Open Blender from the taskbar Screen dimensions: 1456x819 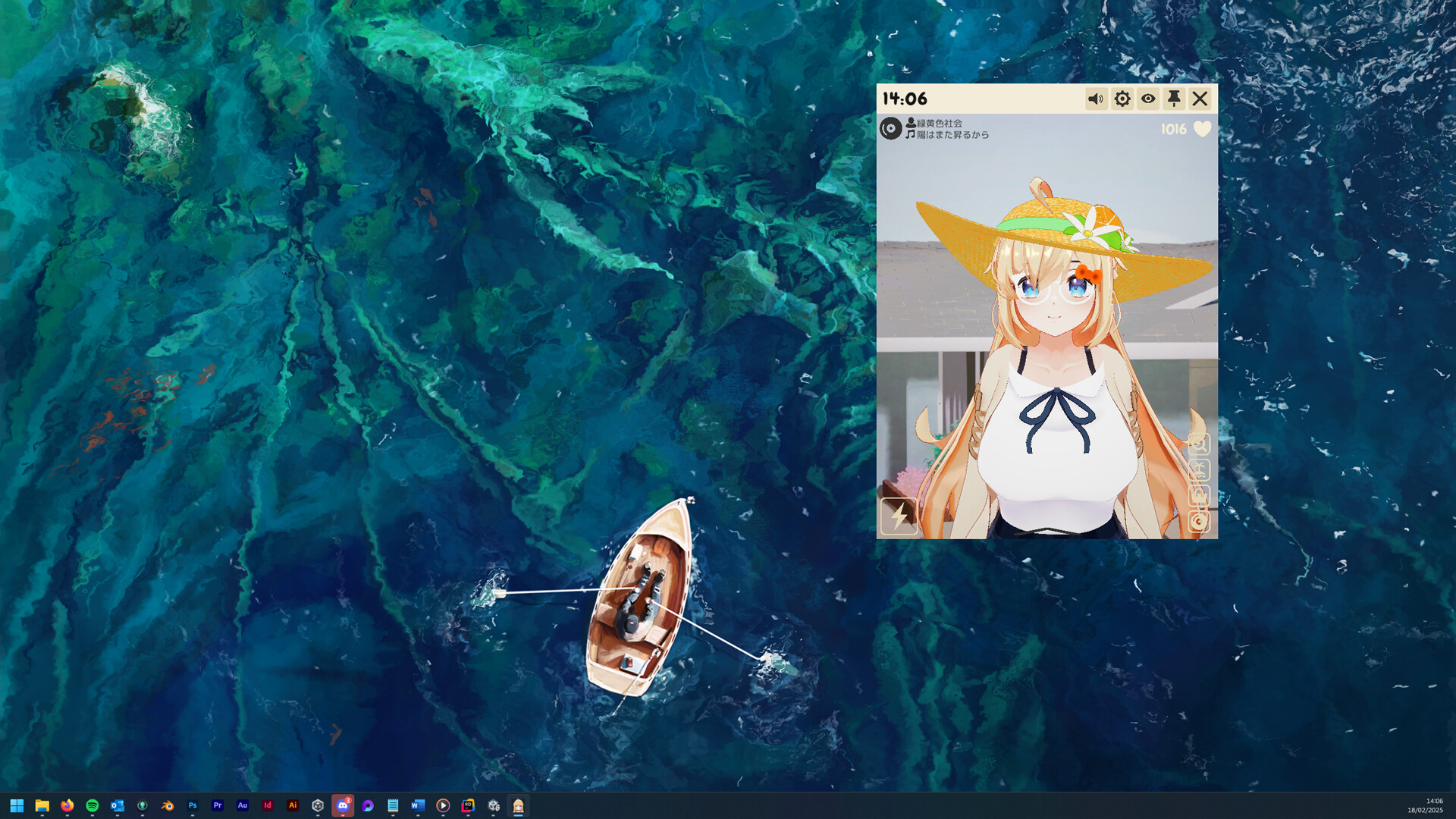coord(168,805)
